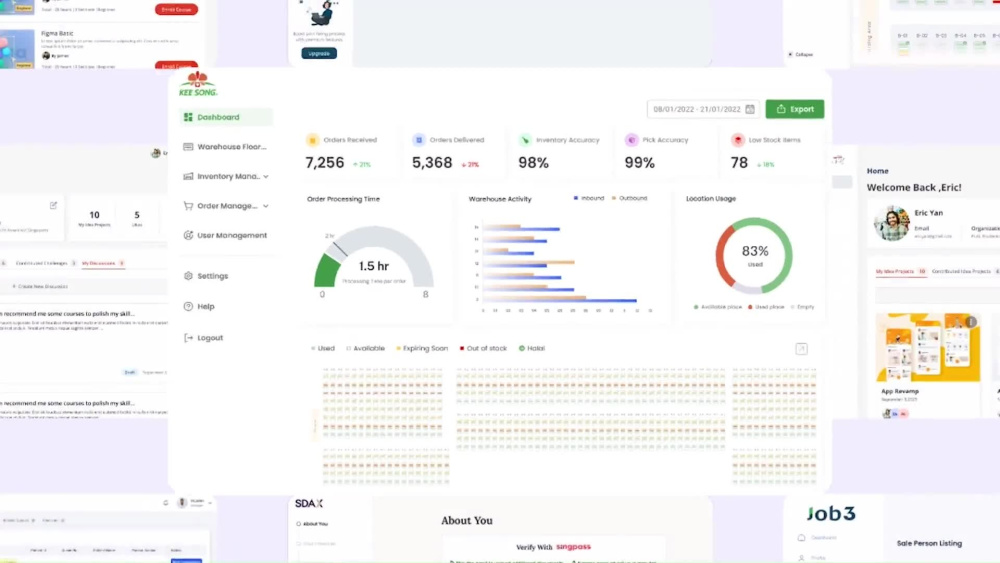Click Eric Yan's profile avatar
This screenshot has height=563, width=1000.
pos(892,223)
